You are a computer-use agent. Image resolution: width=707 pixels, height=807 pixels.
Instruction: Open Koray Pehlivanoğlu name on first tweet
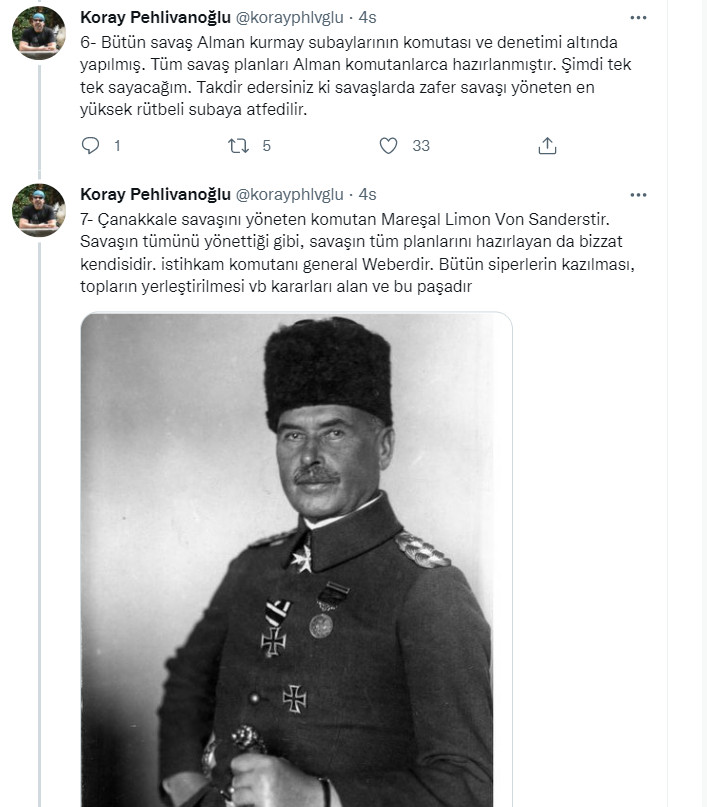(155, 18)
